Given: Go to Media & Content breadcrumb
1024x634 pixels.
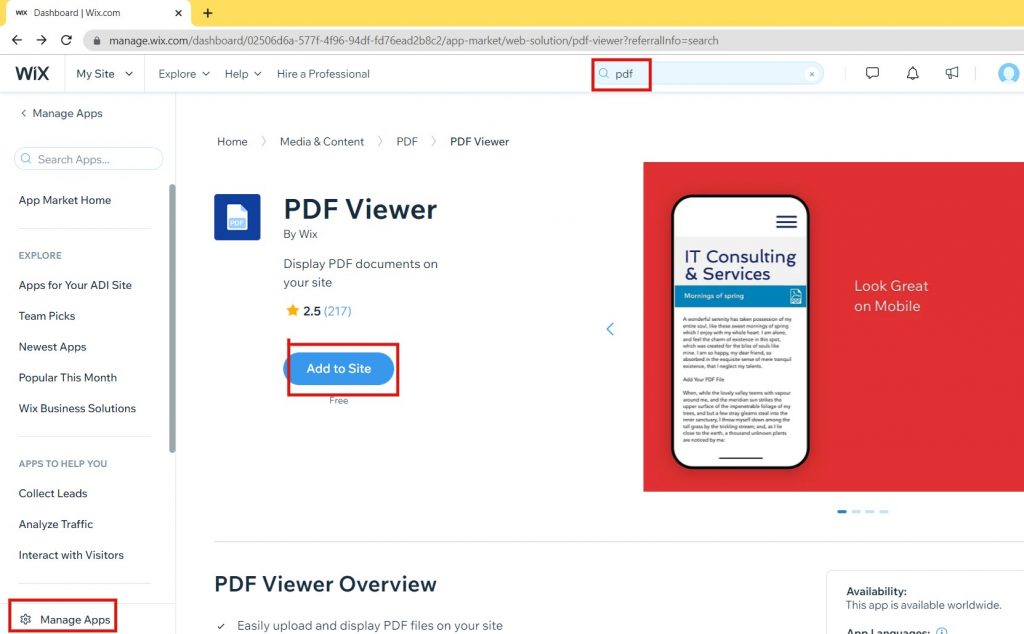Looking at the screenshot, I should click(322, 141).
